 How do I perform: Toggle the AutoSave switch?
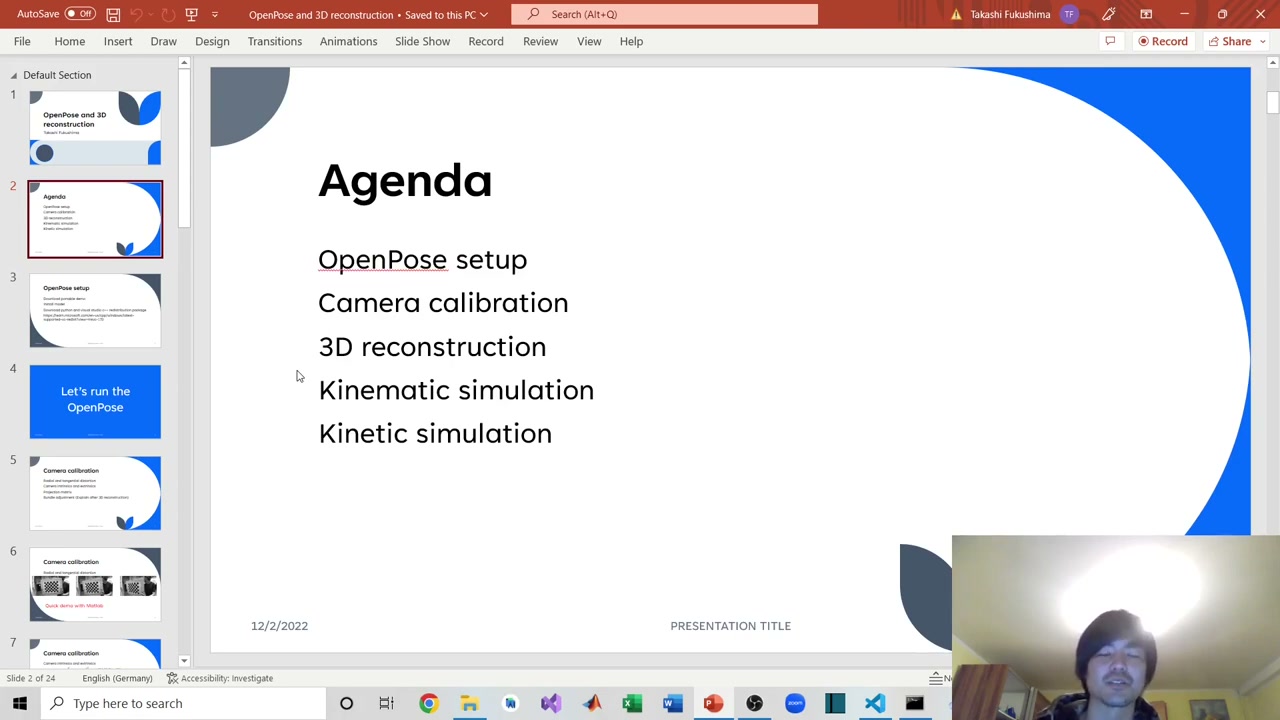tap(79, 14)
